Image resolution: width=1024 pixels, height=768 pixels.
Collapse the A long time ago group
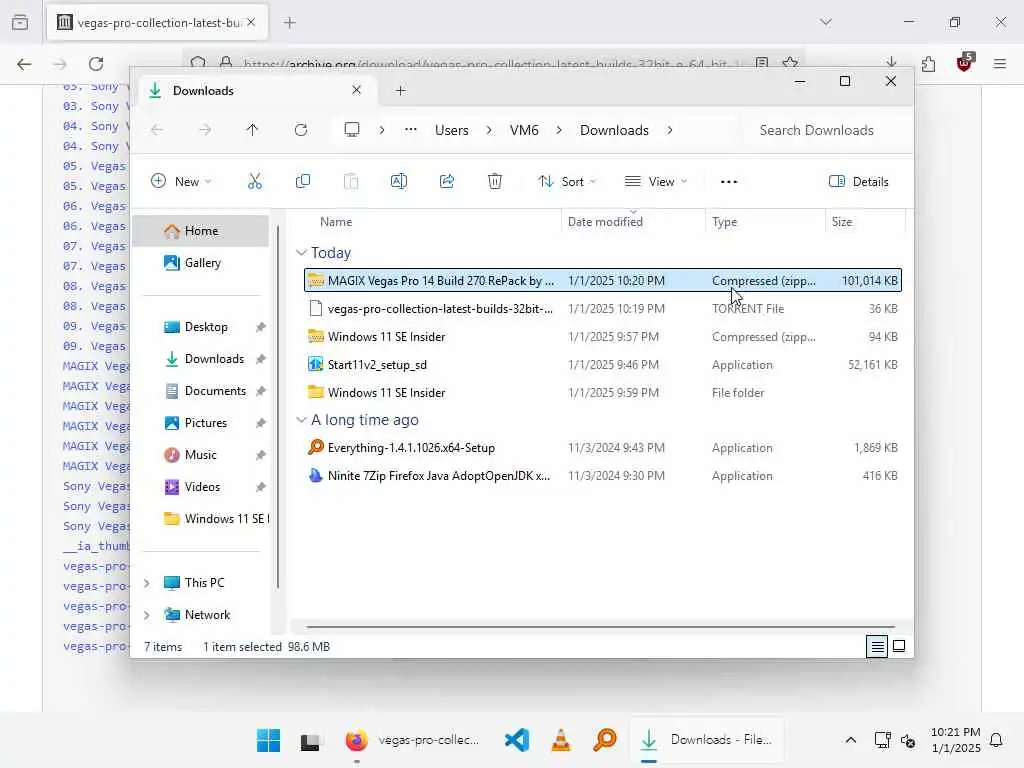click(301, 420)
